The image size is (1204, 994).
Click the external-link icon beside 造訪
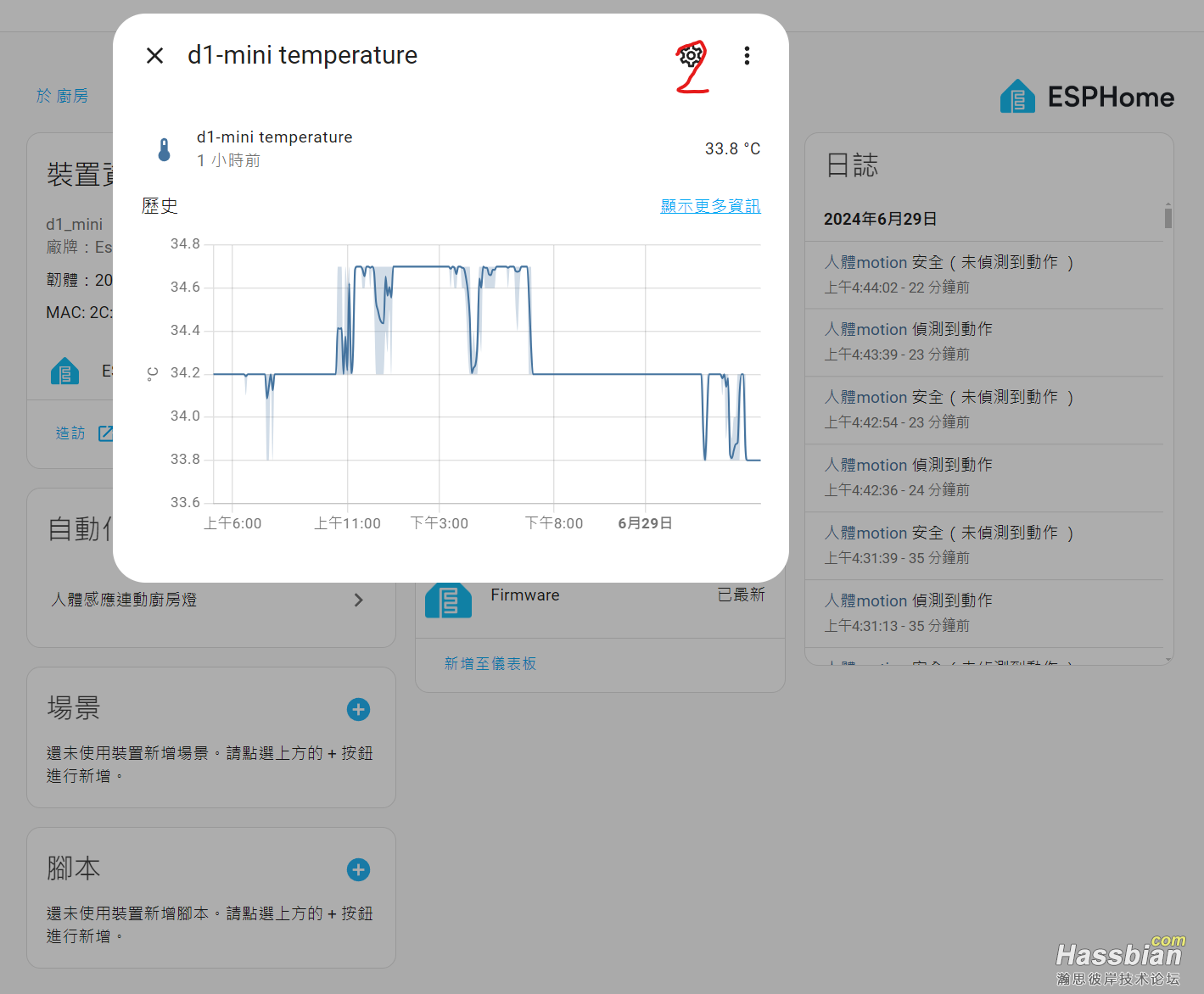pos(105,433)
